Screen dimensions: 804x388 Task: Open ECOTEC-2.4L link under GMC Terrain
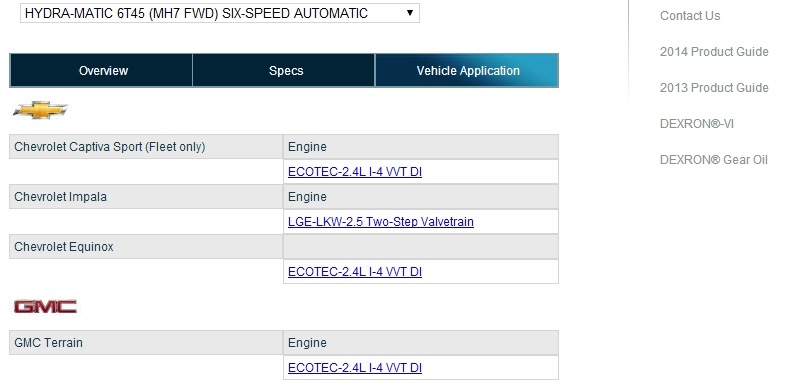click(355, 367)
